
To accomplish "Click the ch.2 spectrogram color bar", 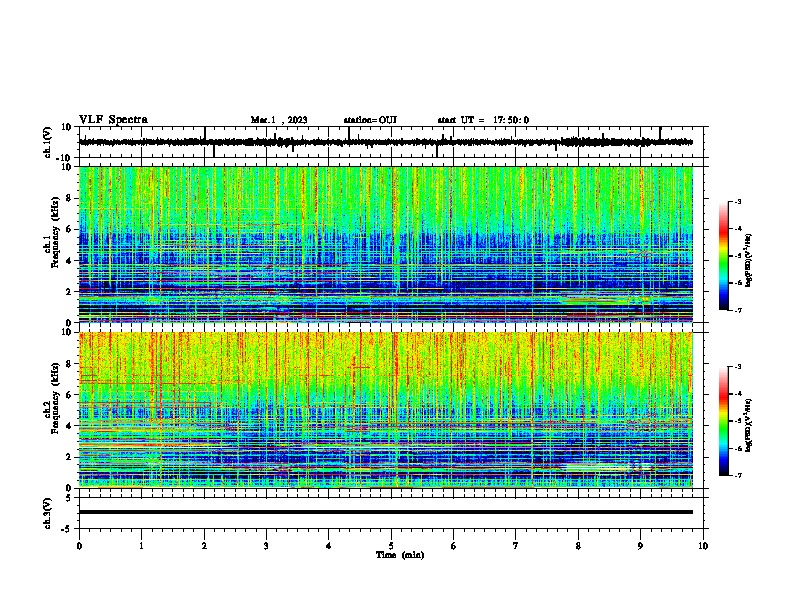I will [x=723, y=421].
